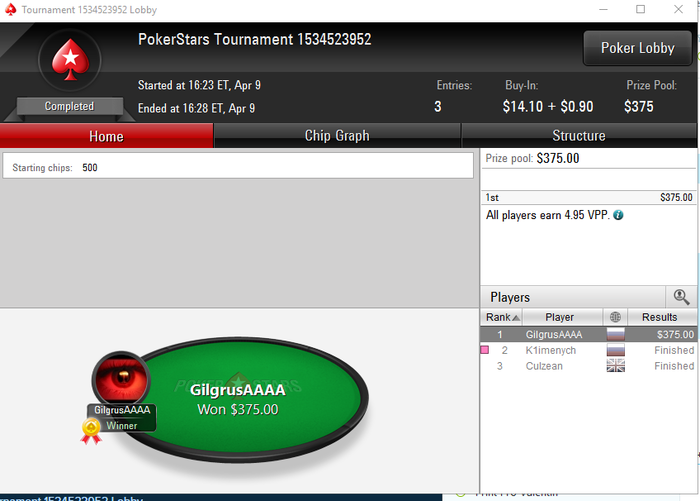This screenshot has height=501, width=700.
Task: Click the pink color tag beside K1imenych
Action: click(484, 350)
